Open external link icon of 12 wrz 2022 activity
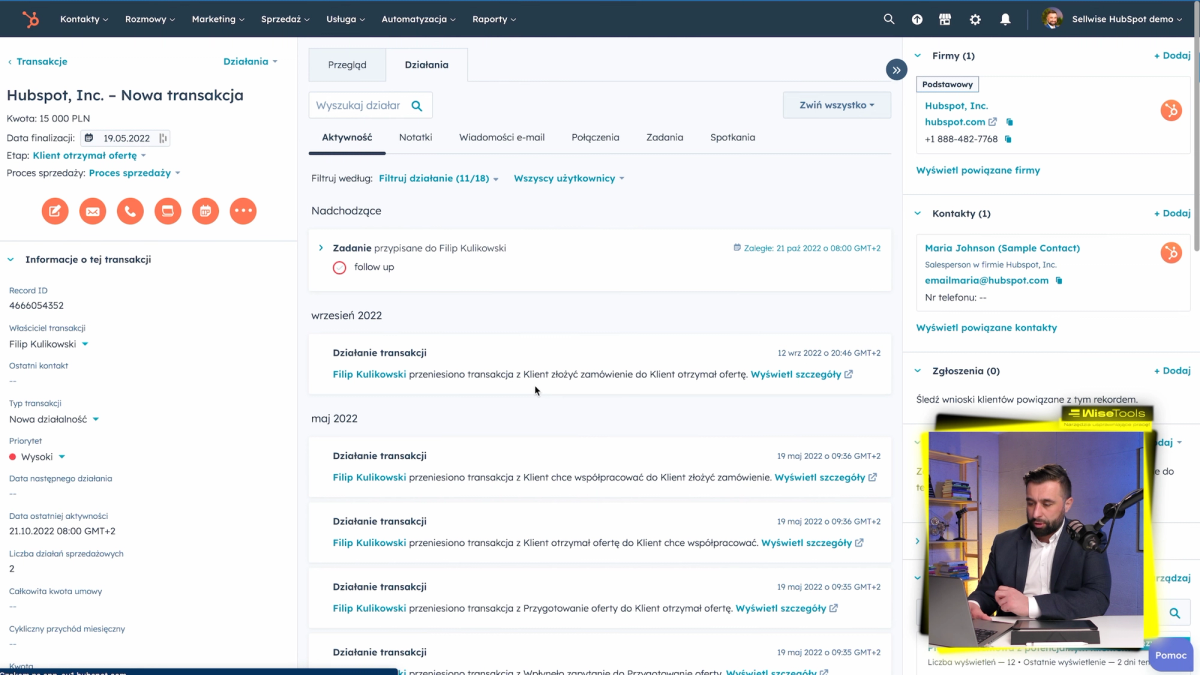The width and height of the screenshot is (1200, 675). (x=849, y=375)
